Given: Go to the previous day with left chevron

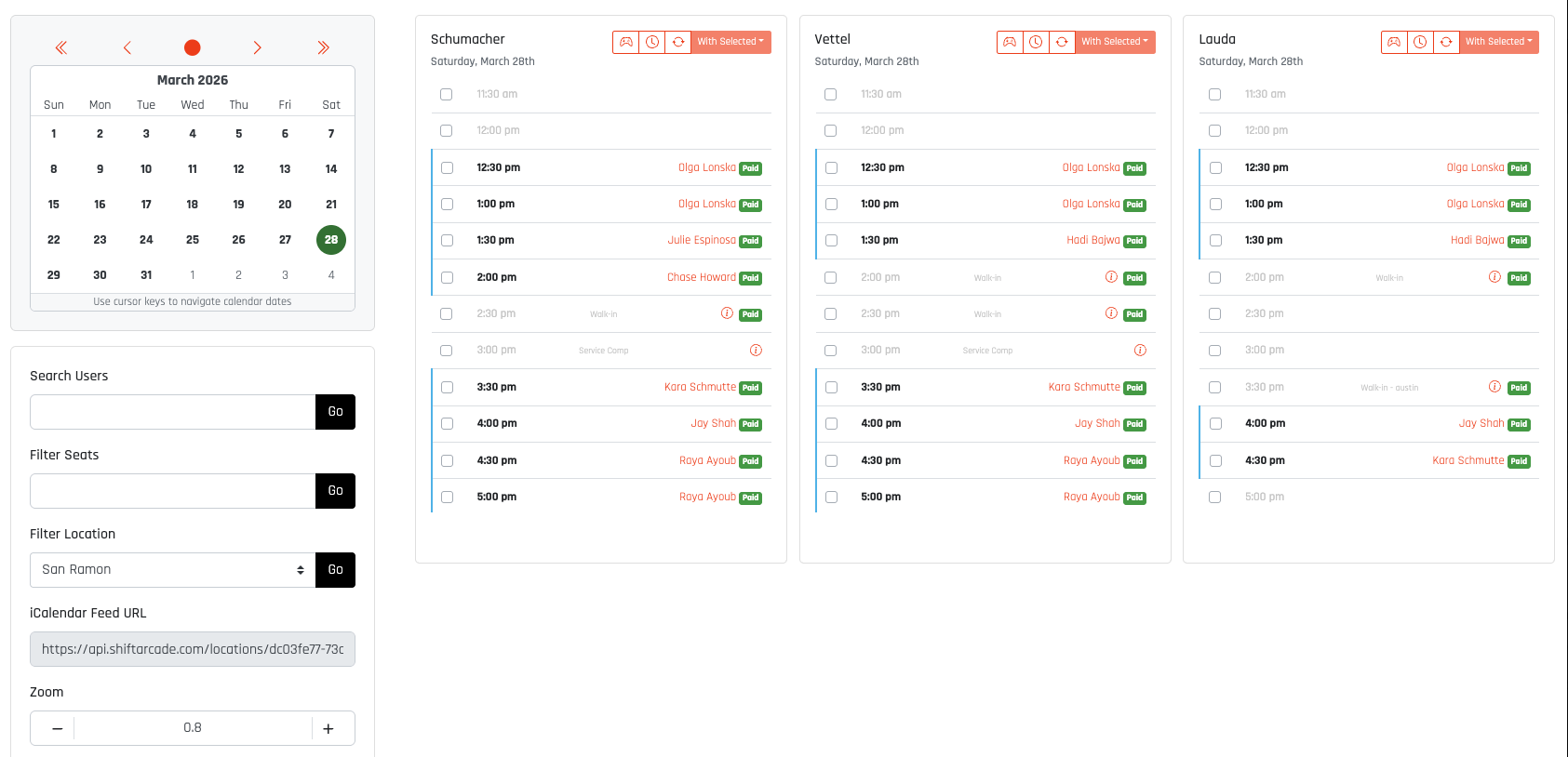Looking at the screenshot, I should coord(127,47).
